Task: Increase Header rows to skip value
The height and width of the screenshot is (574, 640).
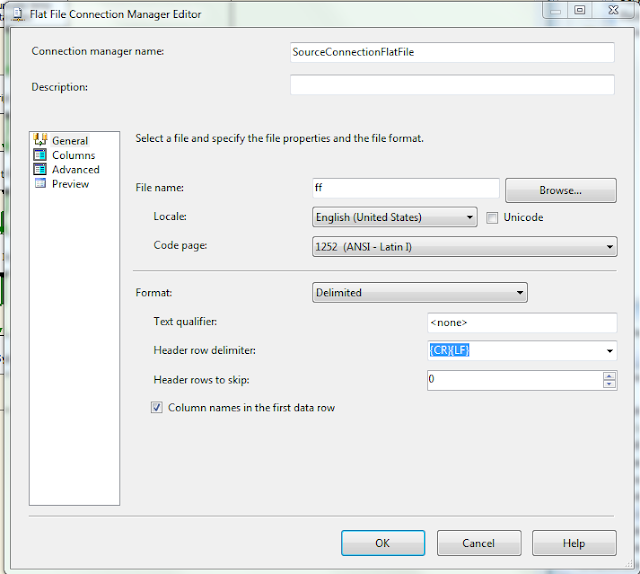Action: click(x=609, y=376)
